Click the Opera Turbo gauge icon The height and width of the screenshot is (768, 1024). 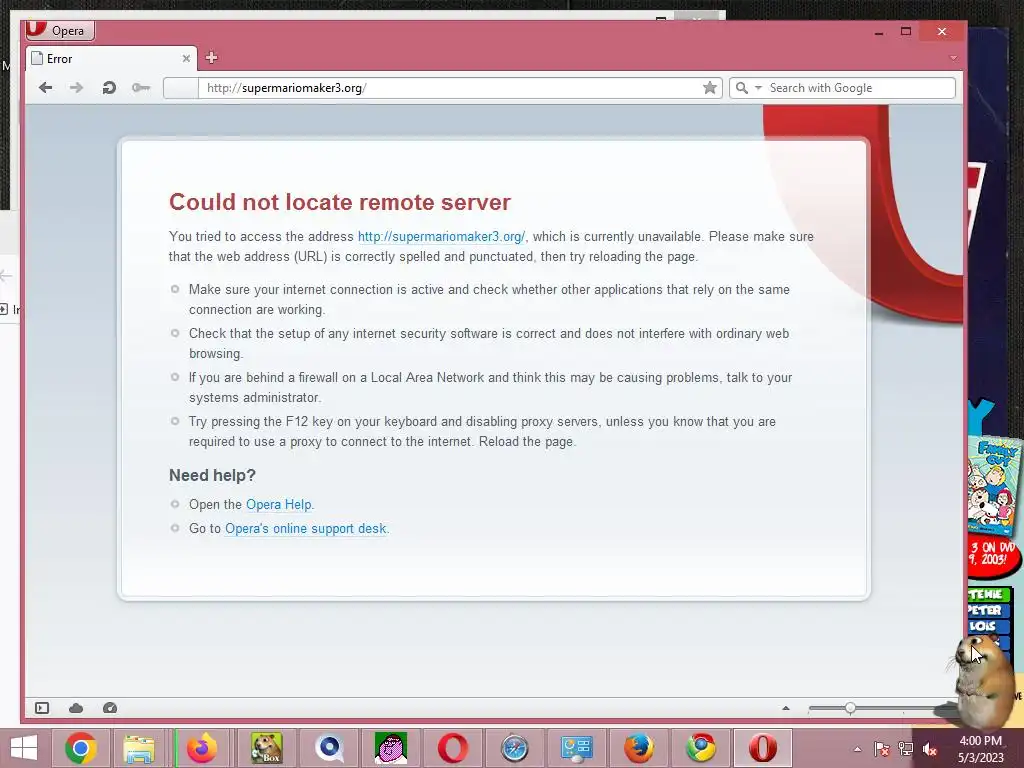(x=110, y=708)
